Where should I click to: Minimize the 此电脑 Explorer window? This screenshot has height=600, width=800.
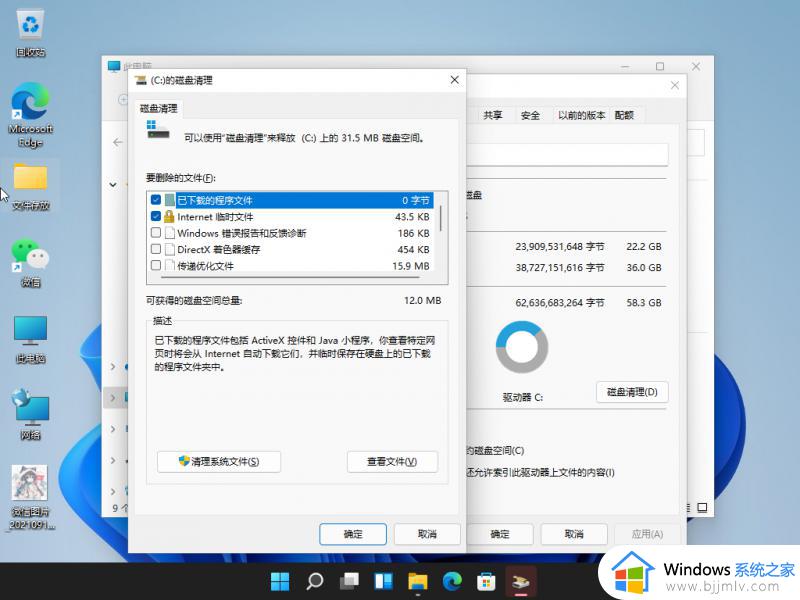(624, 66)
